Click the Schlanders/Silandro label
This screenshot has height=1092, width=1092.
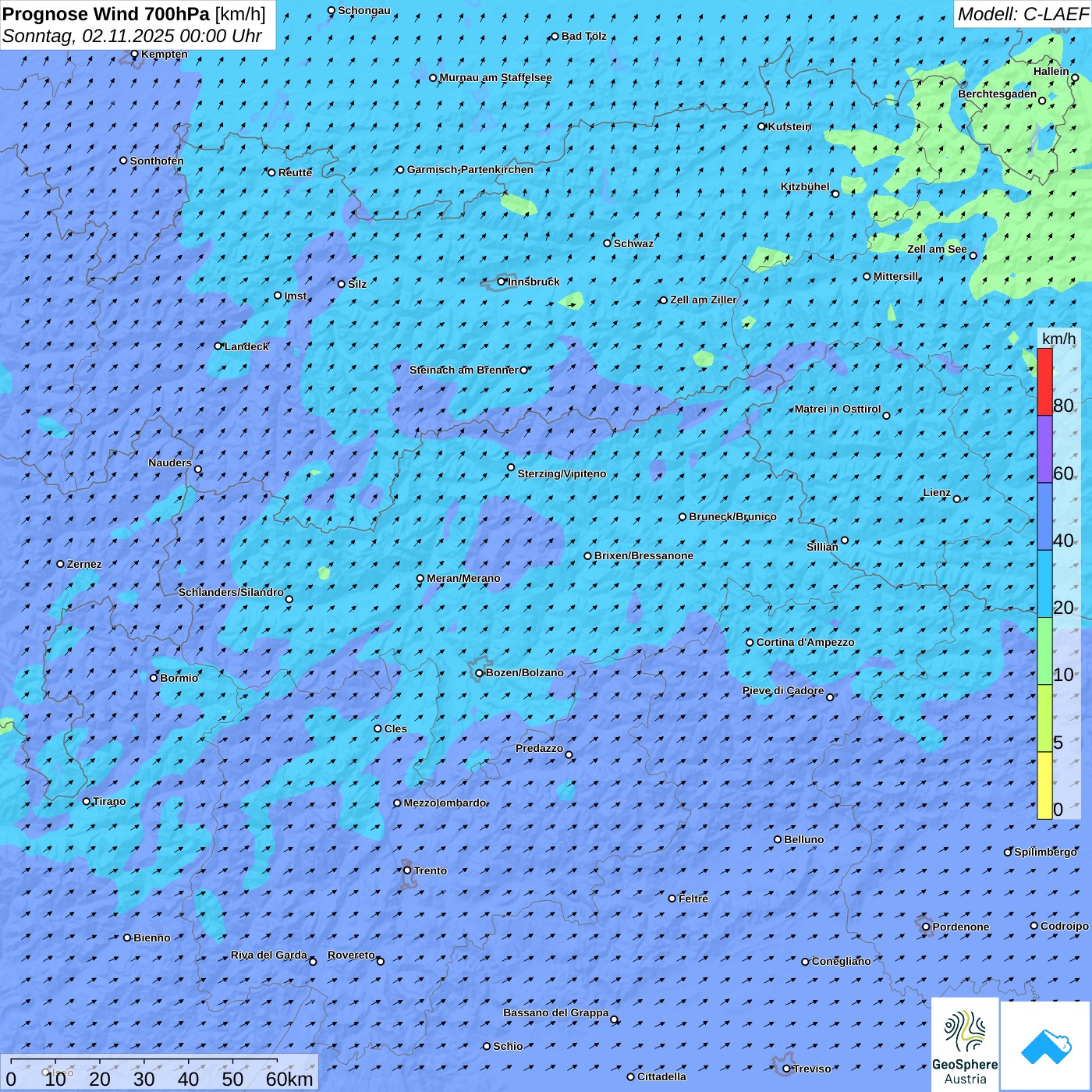click(231, 592)
